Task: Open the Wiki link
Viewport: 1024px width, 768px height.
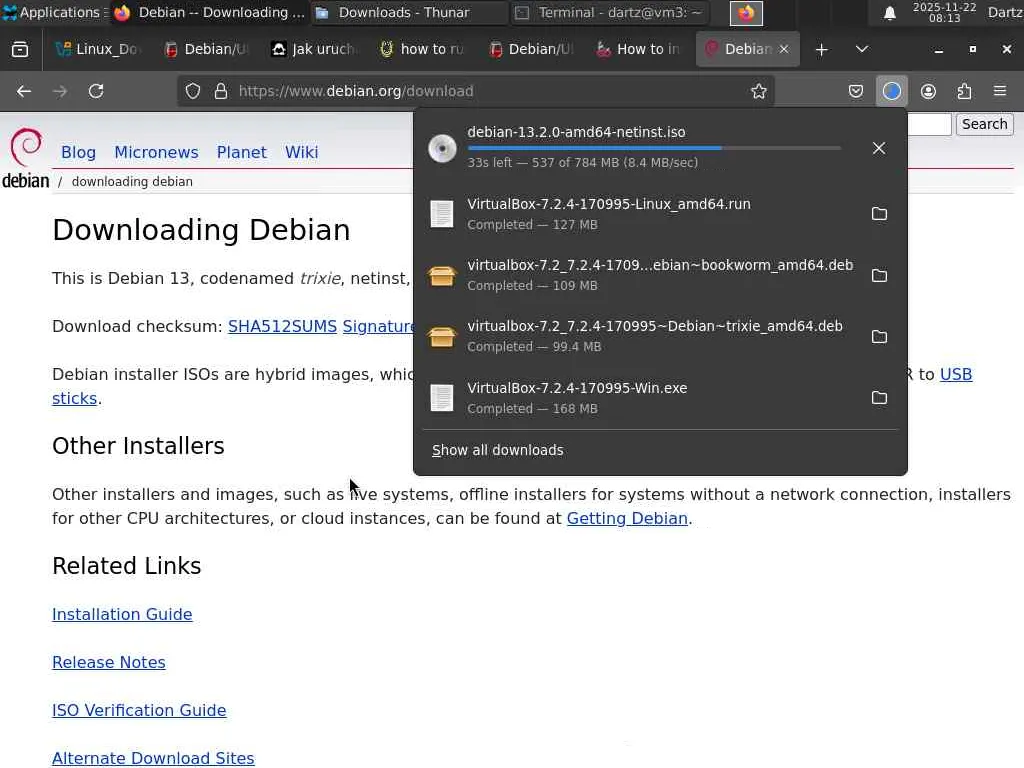Action: tap(302, 152)
